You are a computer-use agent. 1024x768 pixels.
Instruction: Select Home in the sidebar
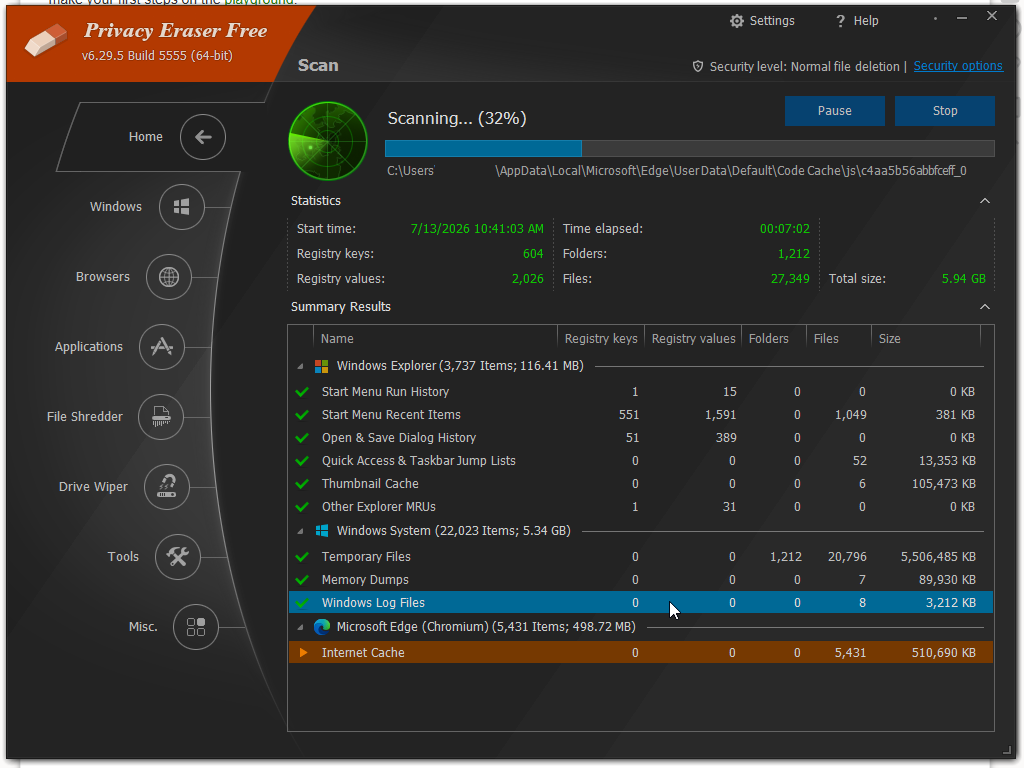pos(146,137)
